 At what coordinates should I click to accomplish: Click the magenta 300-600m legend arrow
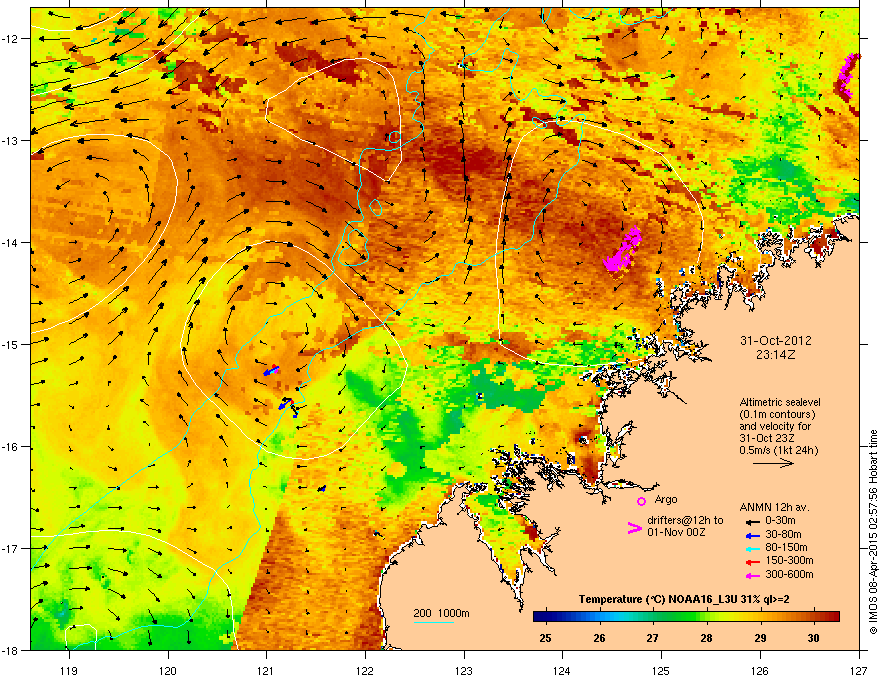[x=753, y=575]
